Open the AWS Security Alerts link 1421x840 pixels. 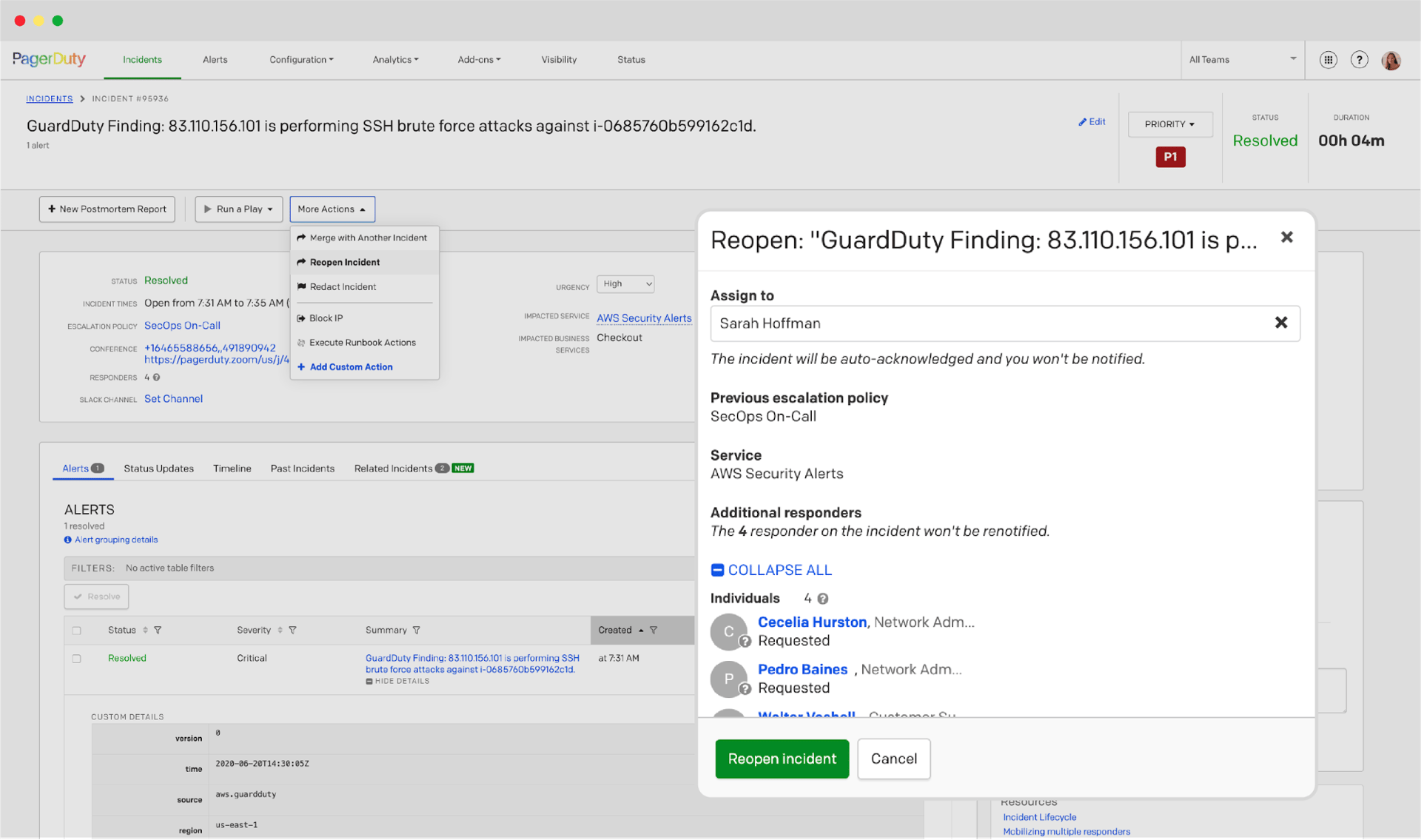644,318
